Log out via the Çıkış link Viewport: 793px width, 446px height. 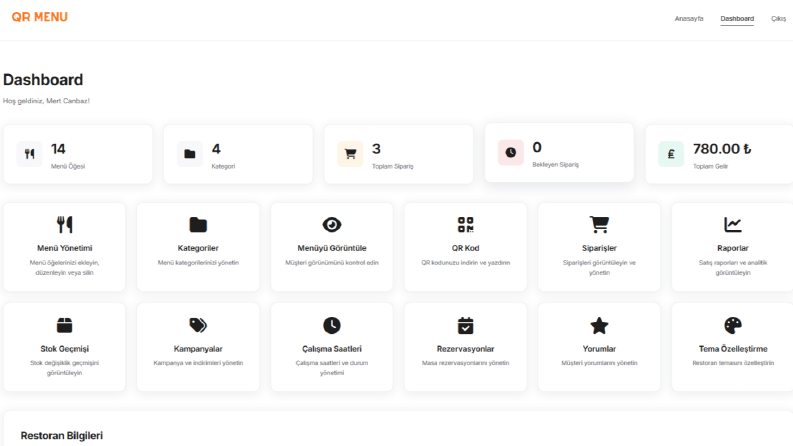pyautogui.click(x=778, y=19)
